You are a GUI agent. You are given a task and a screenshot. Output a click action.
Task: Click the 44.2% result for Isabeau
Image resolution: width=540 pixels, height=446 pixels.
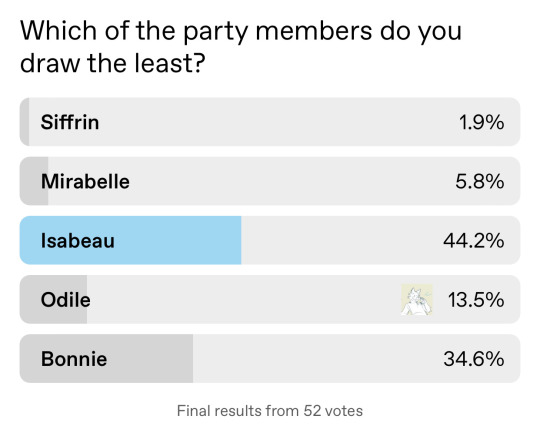(474, 241)
